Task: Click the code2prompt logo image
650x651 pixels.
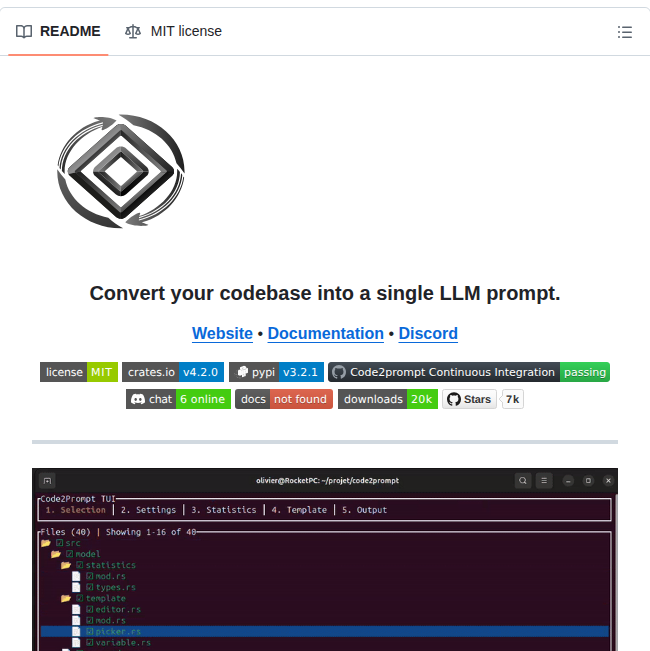Action: 121,171
